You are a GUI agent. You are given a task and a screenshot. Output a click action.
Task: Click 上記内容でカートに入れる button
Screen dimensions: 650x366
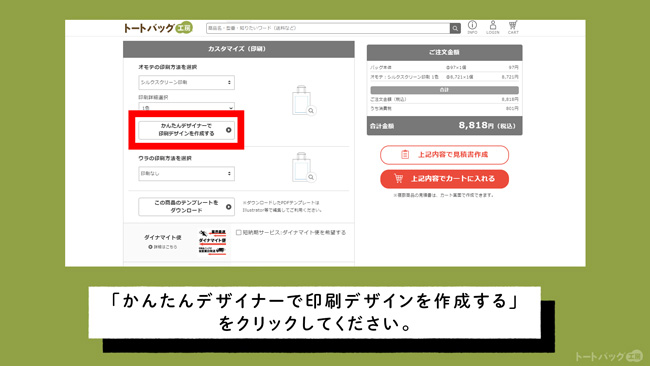coord(444,179)
